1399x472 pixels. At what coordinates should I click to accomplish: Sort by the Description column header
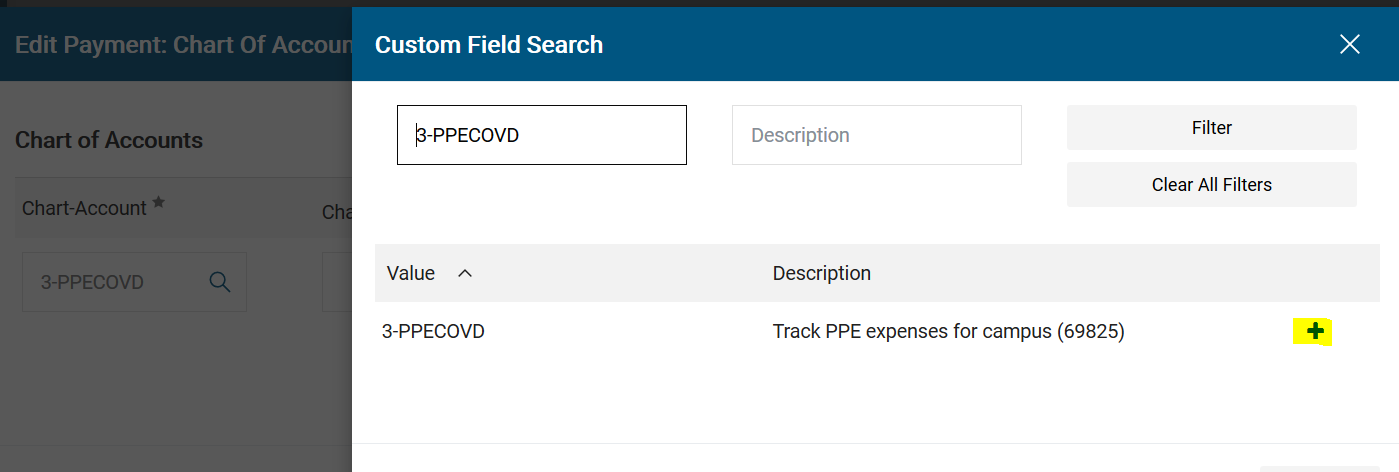(x=822, y=273)
